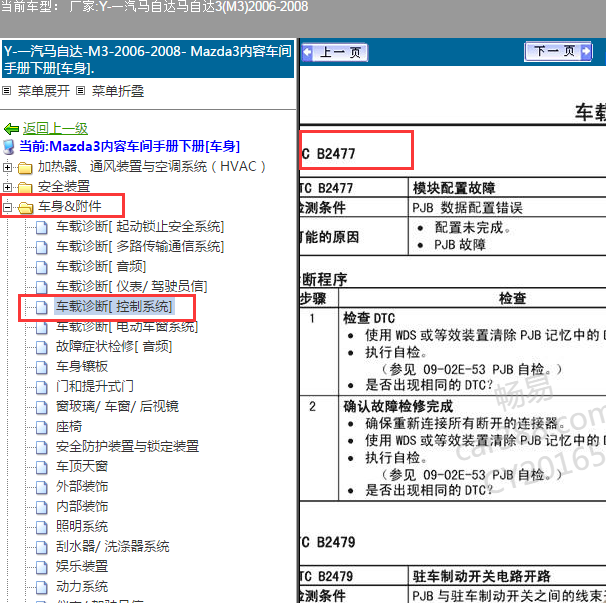Open 车载诊断[仪表/驾驶员信] document

(131, 286)
